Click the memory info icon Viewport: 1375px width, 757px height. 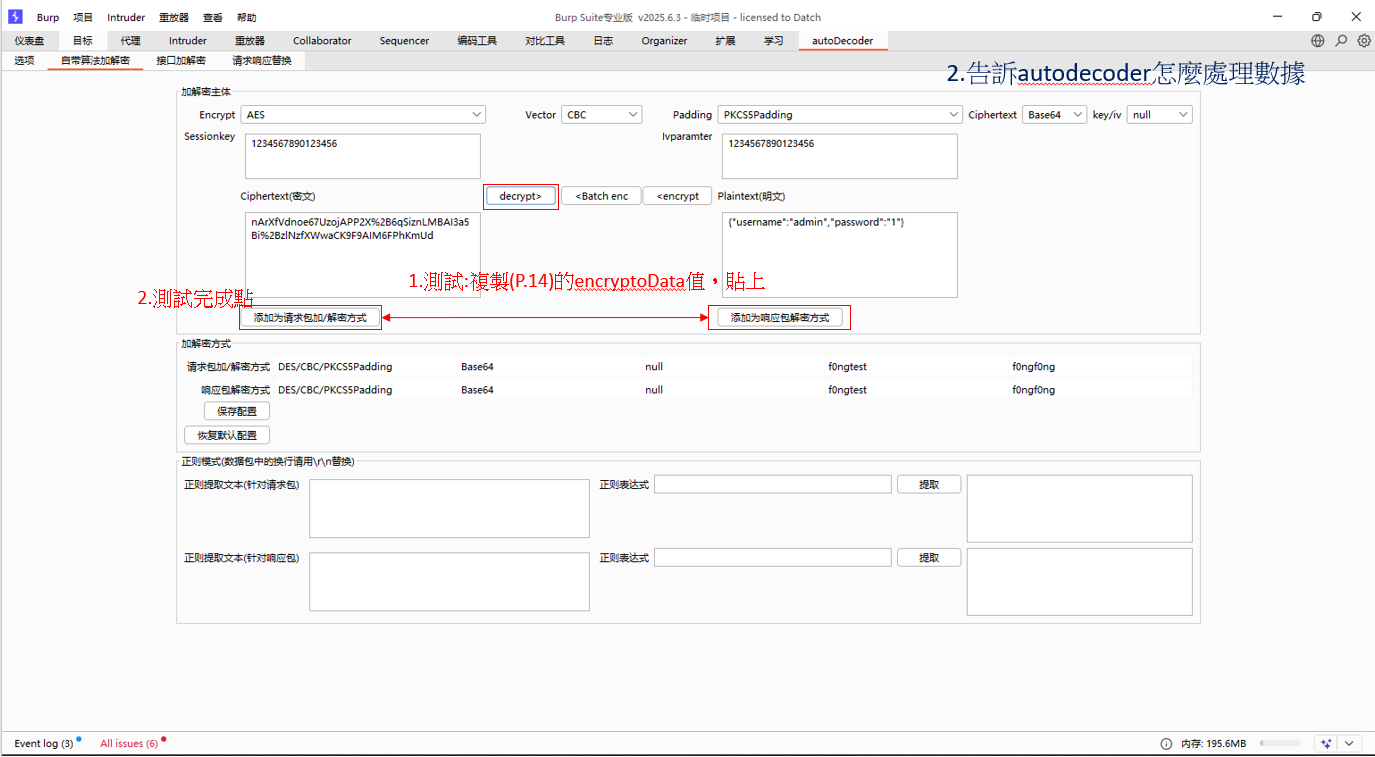[1166, 744]
